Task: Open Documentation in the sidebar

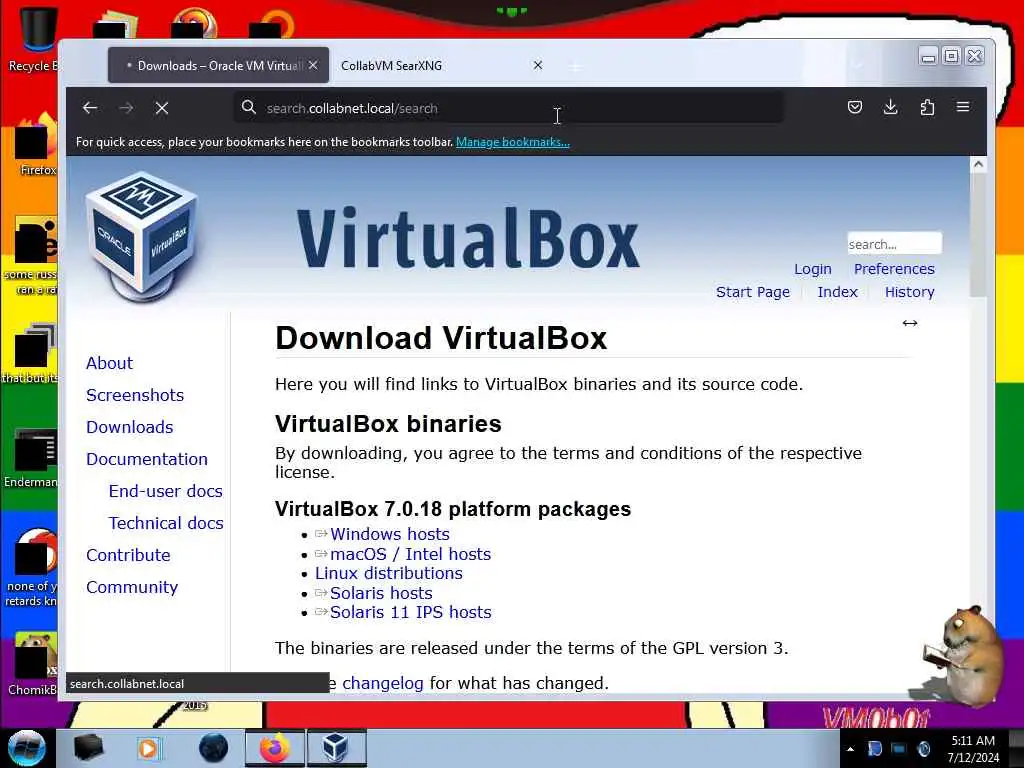Action: click(146, 459)
